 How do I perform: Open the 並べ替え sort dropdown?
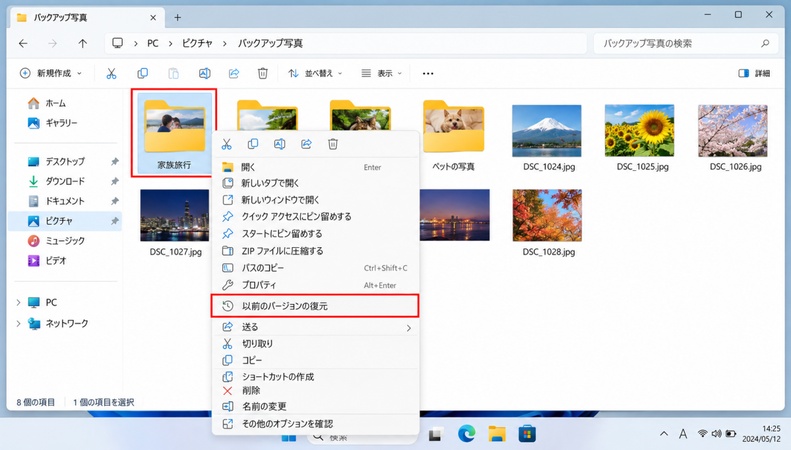315,74
